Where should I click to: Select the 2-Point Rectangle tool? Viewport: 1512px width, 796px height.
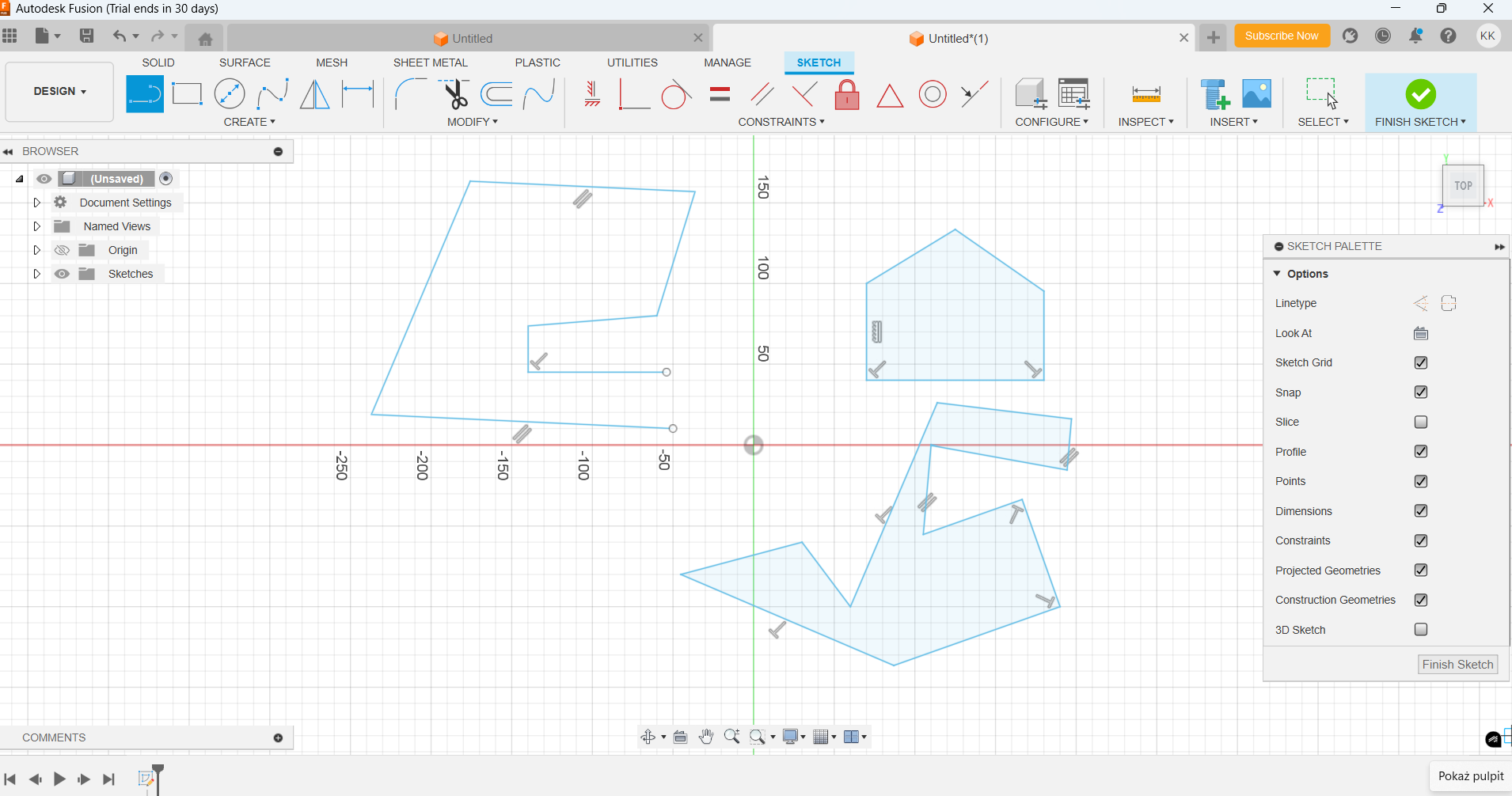tap(187, 94)
